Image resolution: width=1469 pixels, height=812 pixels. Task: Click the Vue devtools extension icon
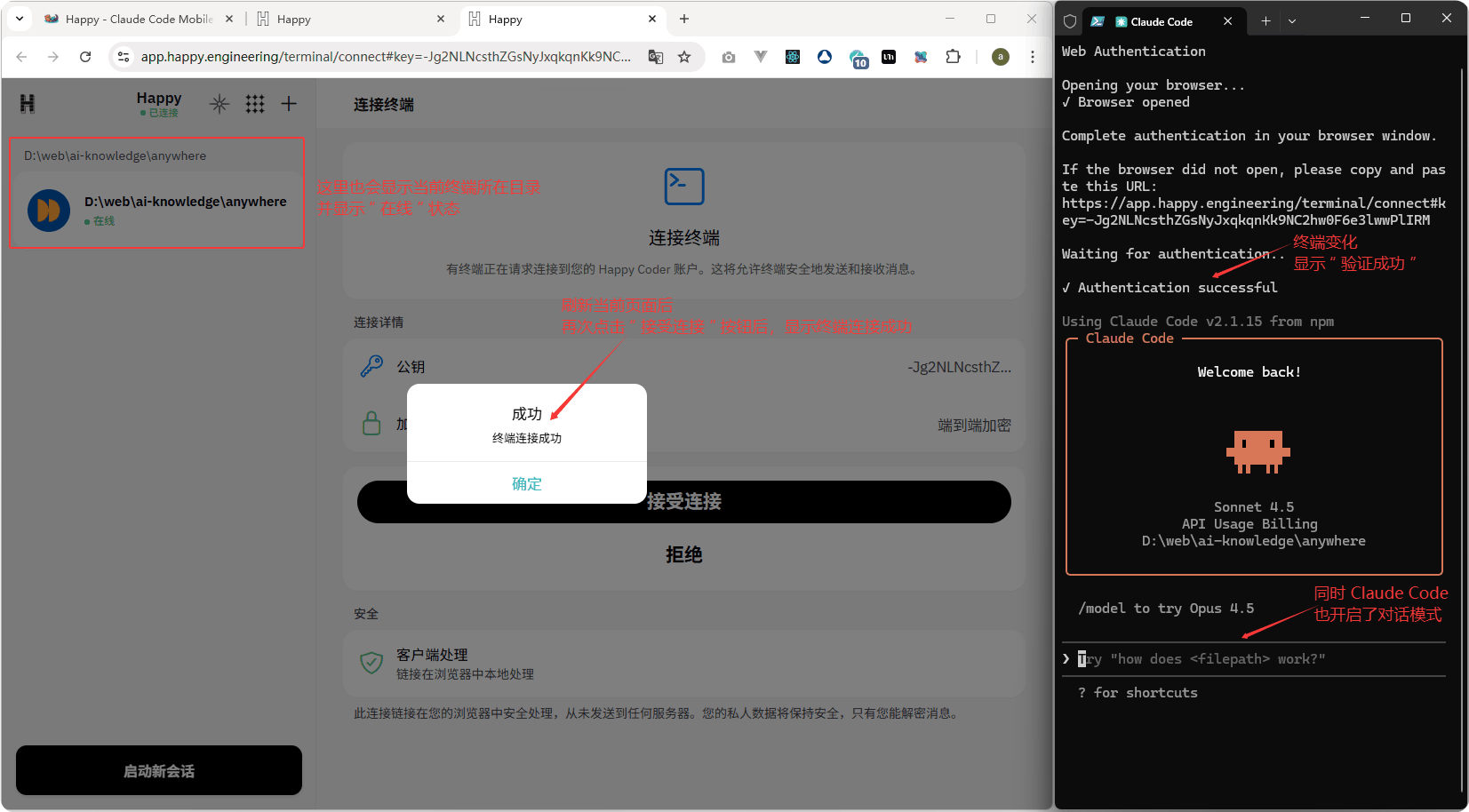[761, 57]
